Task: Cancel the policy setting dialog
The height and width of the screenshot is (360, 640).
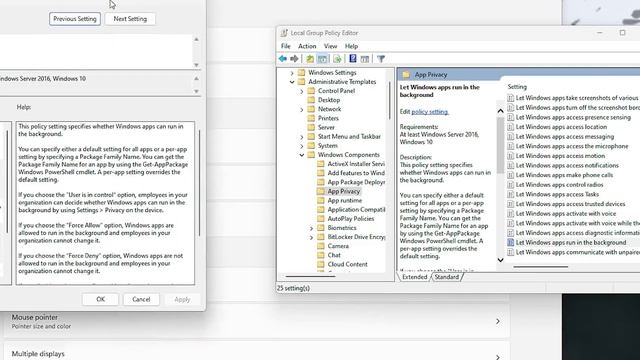Action: pyautogui.click(x=141, y=299)
